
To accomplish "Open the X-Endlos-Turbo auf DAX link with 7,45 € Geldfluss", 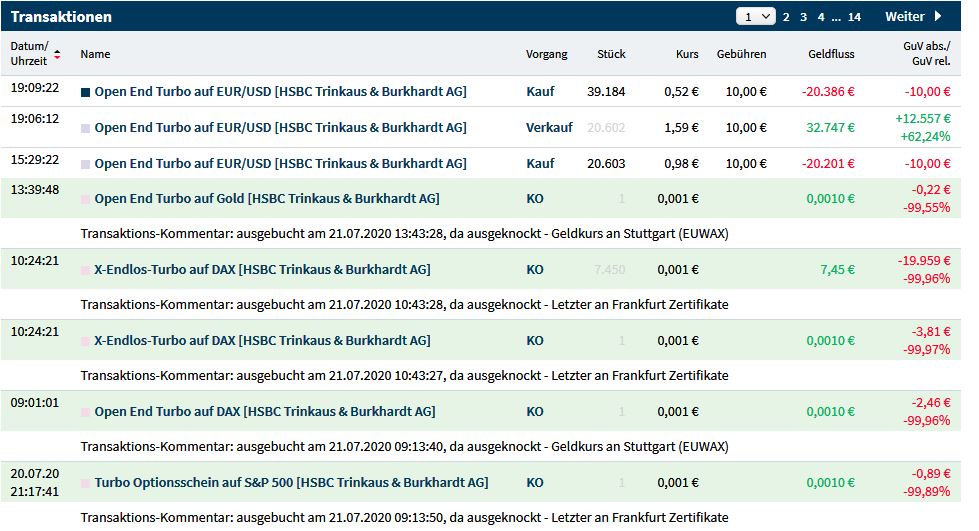I will (x=262, y=270).
